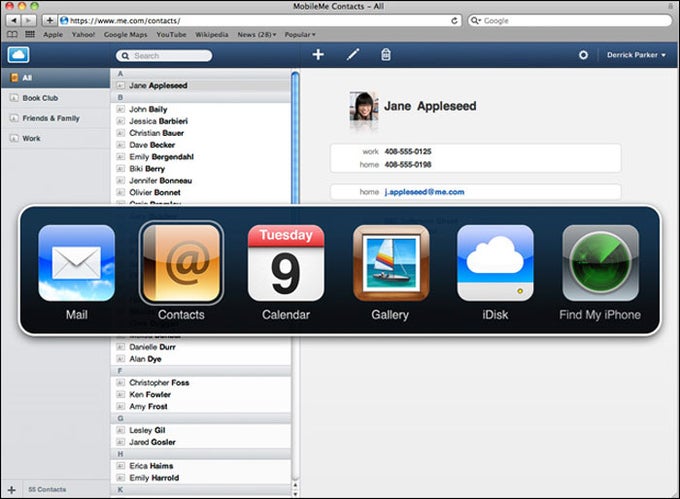Image resolution: width=680 pixels, height=499 pixels.
Task: Open Find My iPhone app
Action: pos(600,263)
